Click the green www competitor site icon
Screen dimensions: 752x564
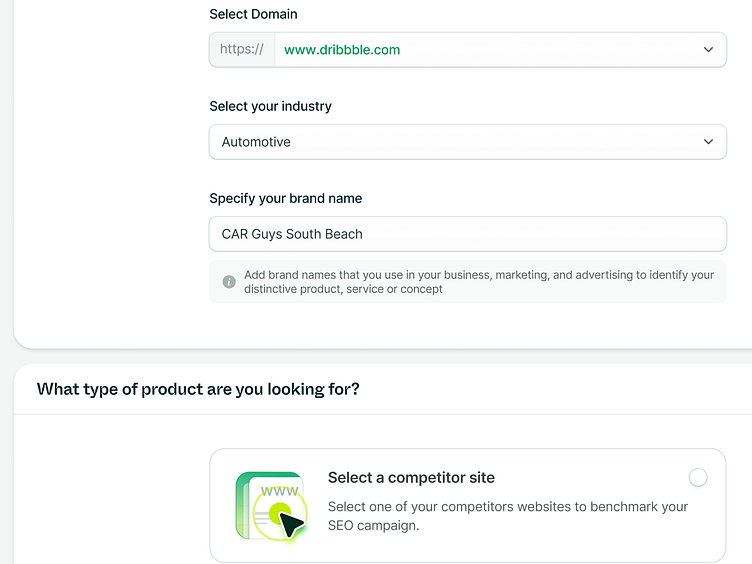point(269,505)
